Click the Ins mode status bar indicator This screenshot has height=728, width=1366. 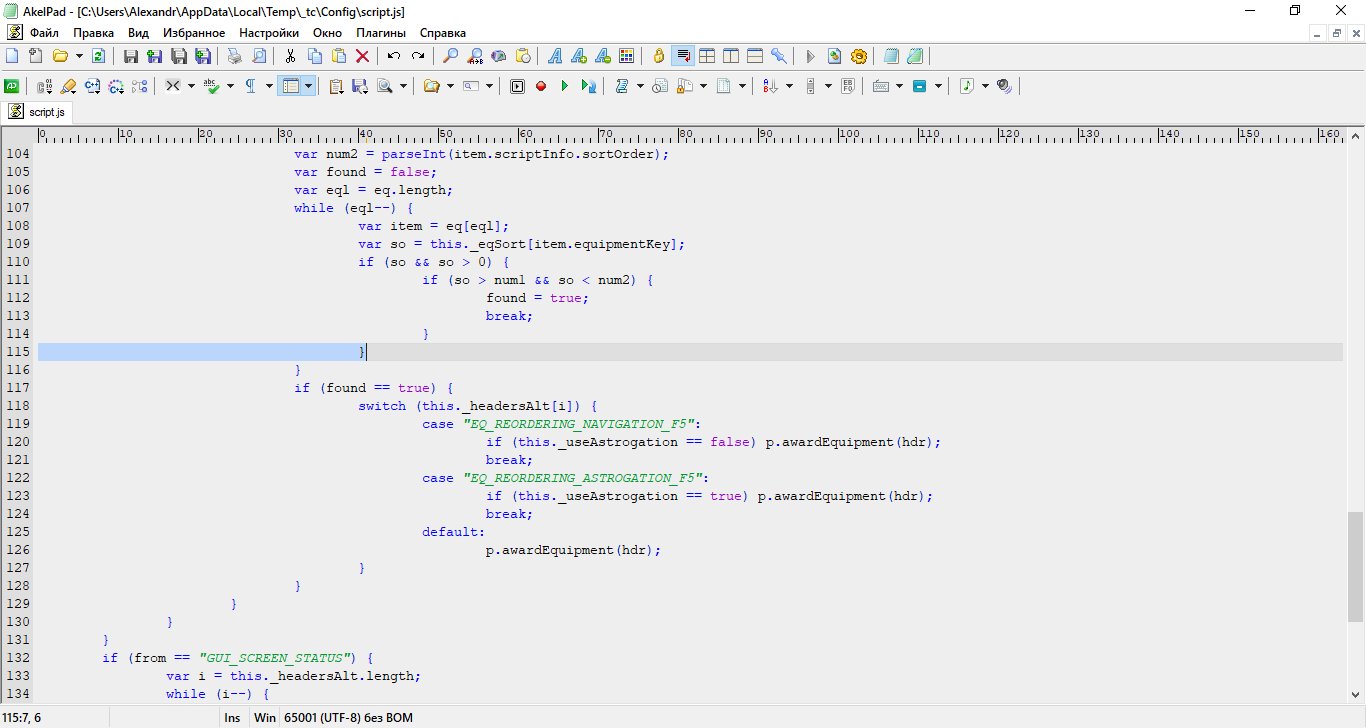tap(232, 718)
